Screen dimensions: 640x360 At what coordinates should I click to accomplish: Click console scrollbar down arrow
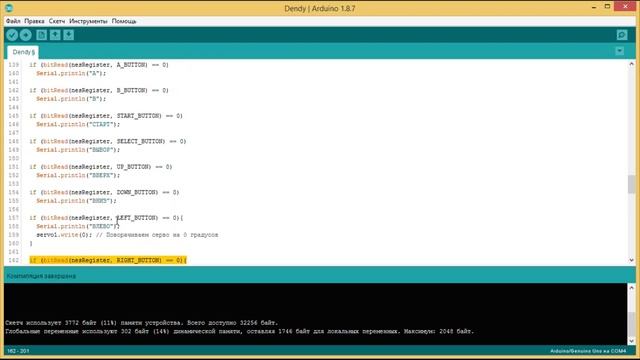pyautogui.click(x=631, y=341)
